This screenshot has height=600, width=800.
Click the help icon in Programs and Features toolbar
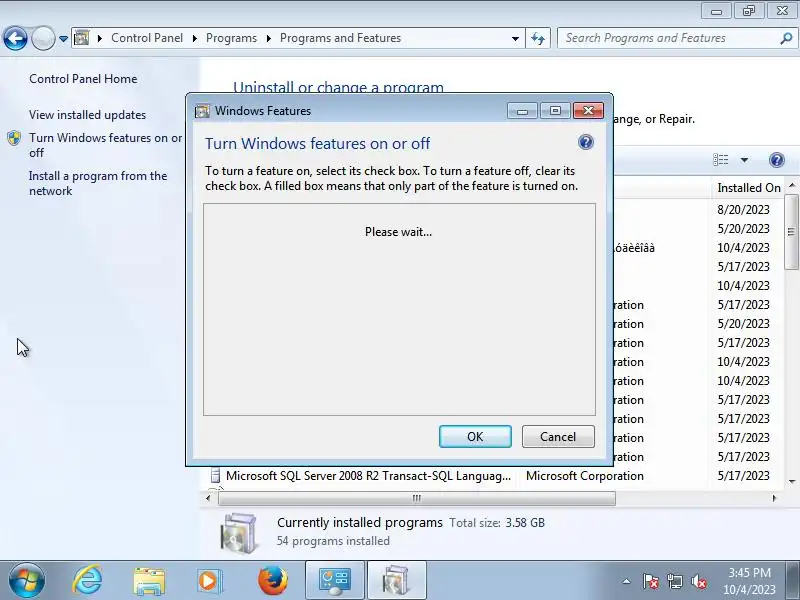click(777, 160)
